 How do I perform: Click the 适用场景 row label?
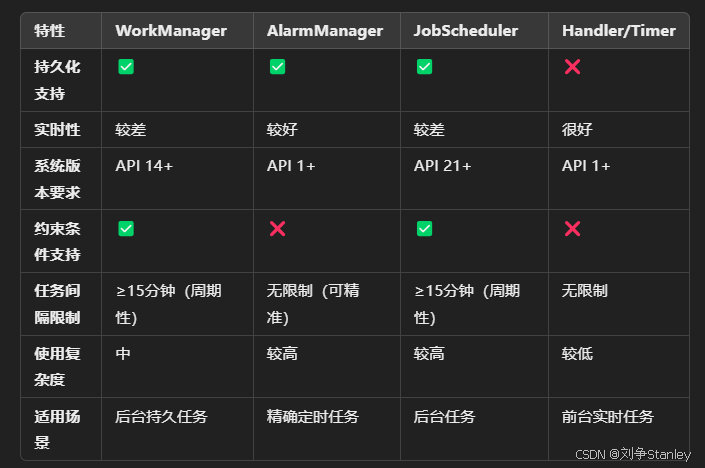tap(57, 429)
